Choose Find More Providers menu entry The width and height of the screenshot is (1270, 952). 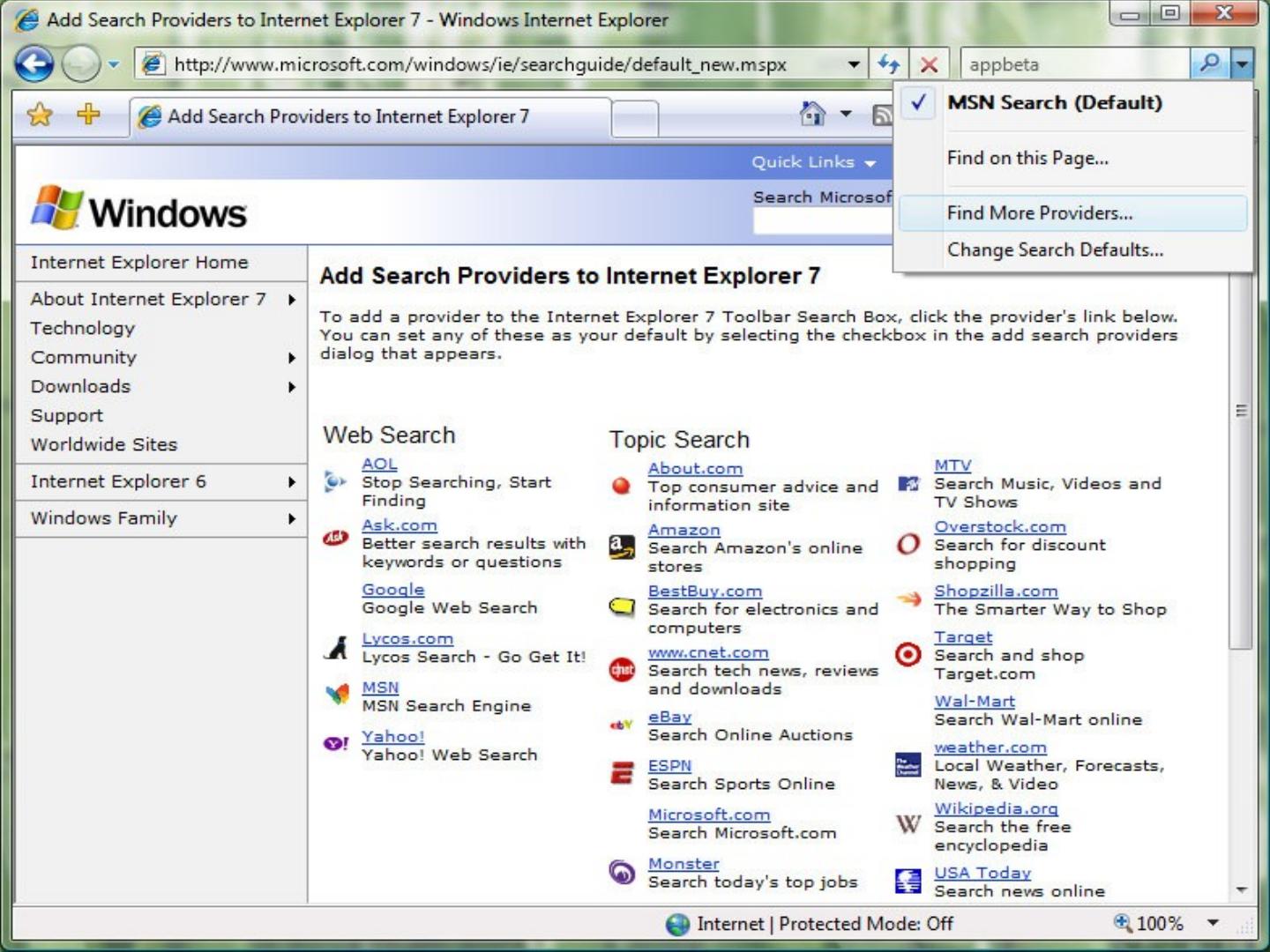pyautogui.click(x=1039, y=213)
